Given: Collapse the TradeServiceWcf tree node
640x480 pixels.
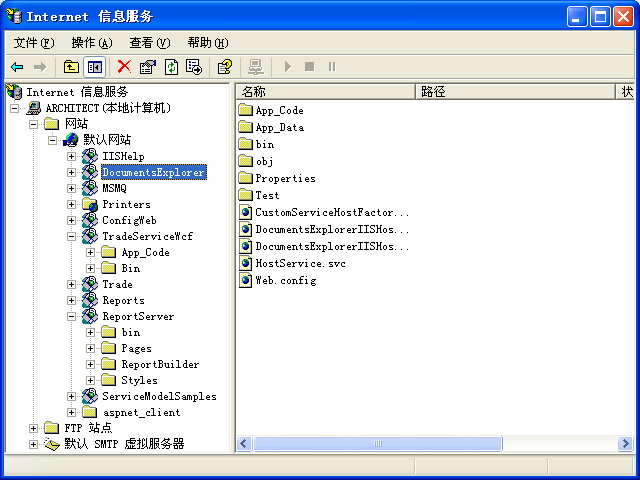Looking at the screenshot, I should point(72,236).
